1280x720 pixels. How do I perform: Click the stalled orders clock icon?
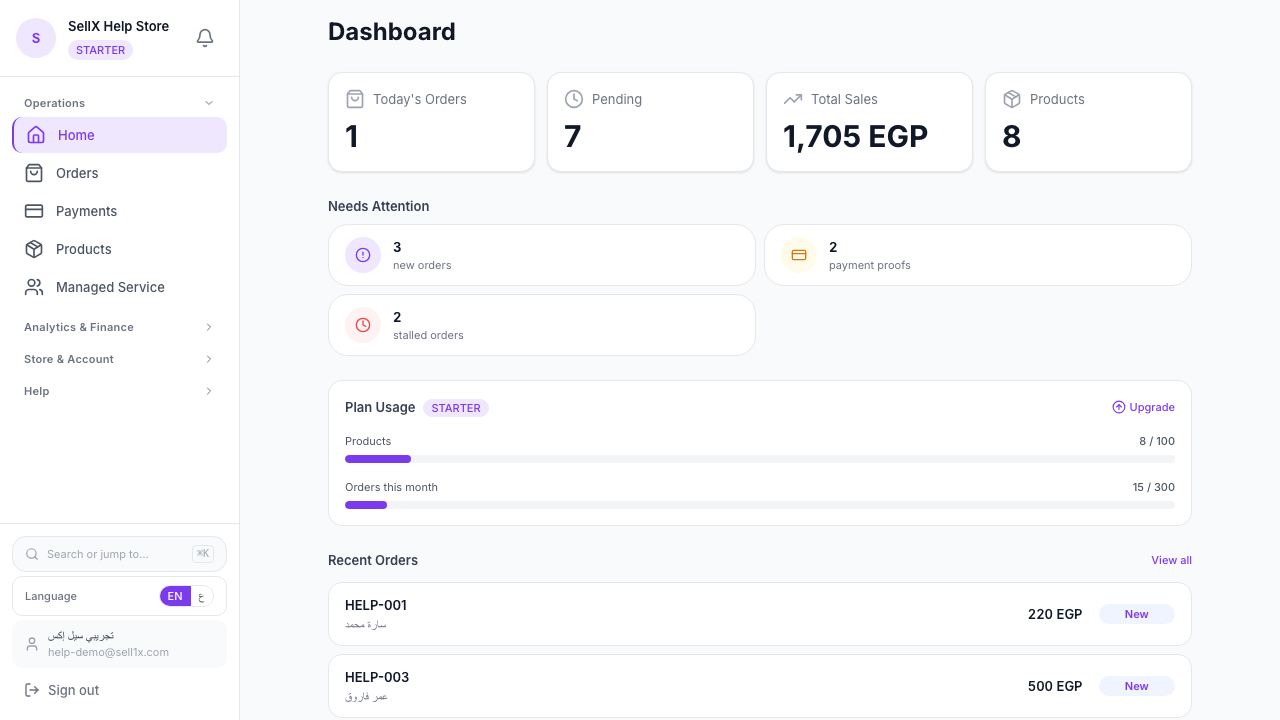(362, 325)
